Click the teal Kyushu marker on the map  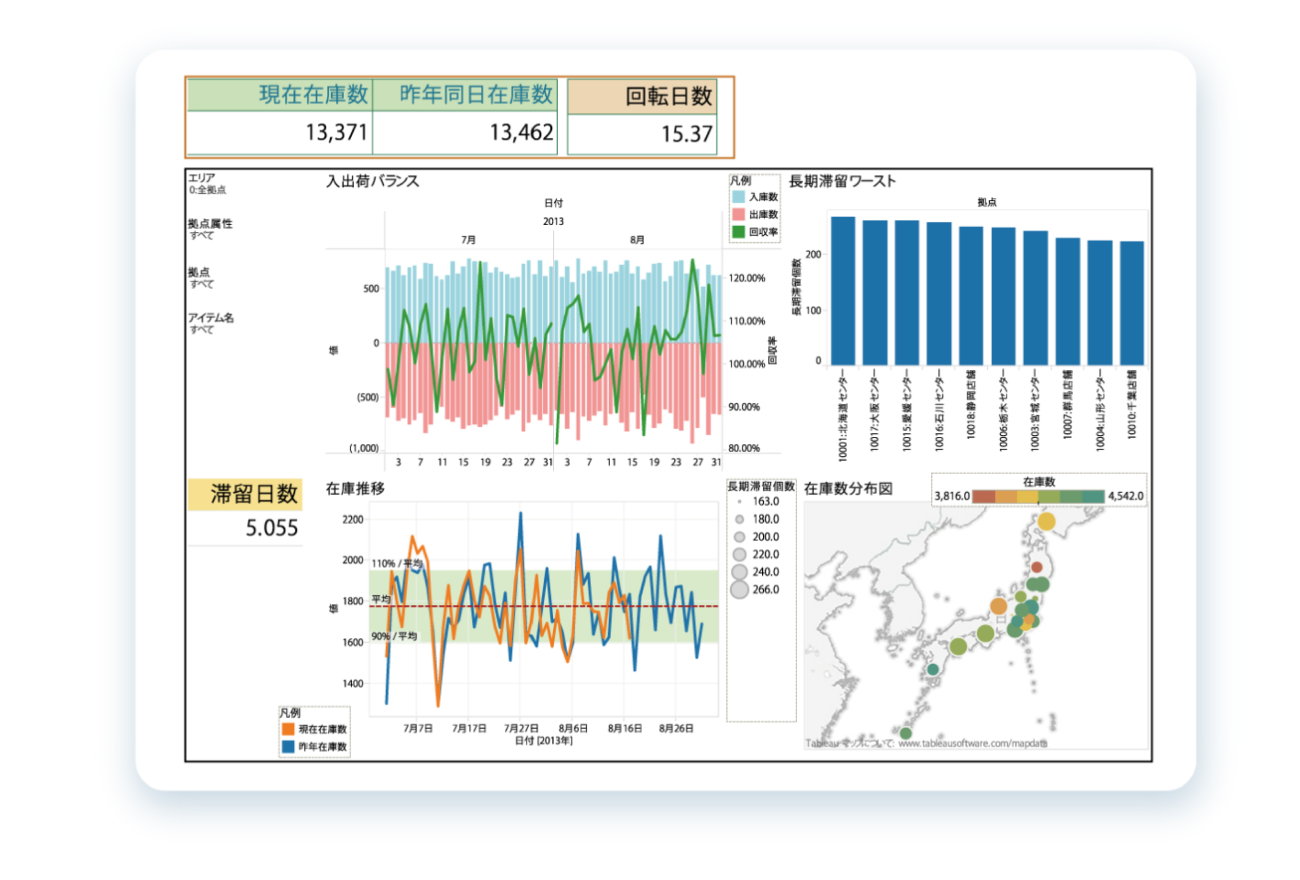pos(933,670)
